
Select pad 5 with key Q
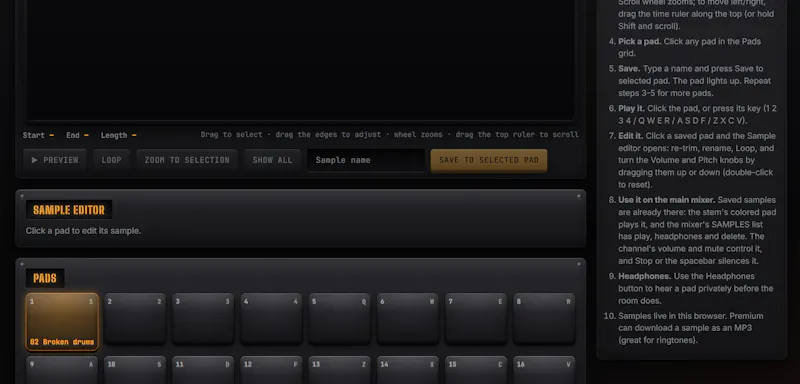click(340, 319)
